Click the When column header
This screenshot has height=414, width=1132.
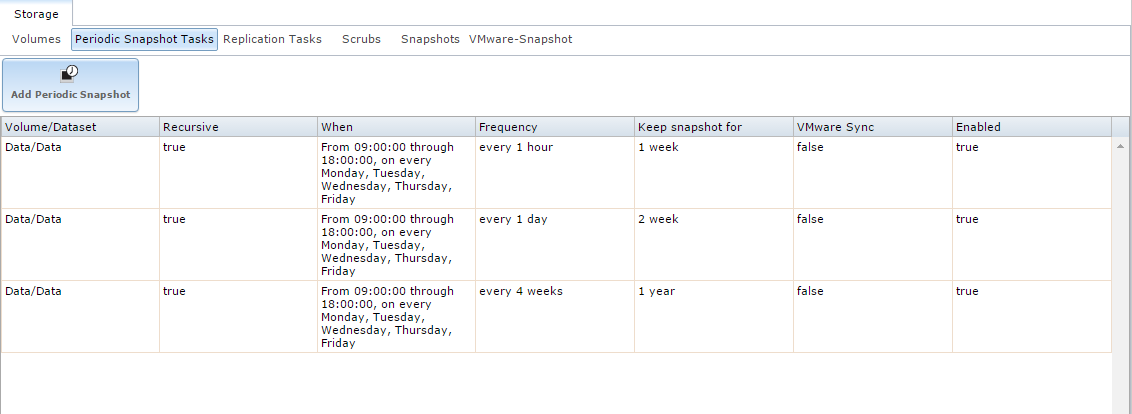click(396, 127)
